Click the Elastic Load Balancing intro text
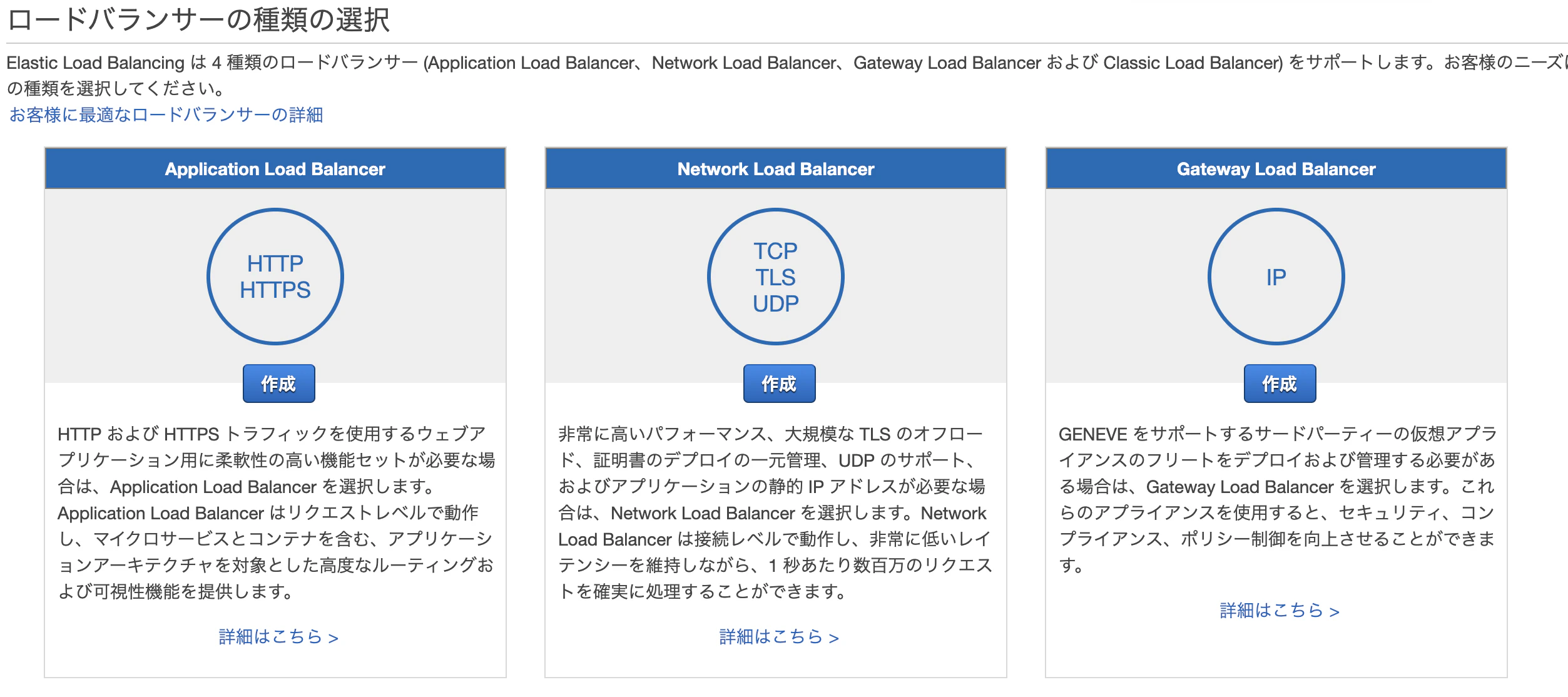The image size is (1568, 697). (787, 75)
